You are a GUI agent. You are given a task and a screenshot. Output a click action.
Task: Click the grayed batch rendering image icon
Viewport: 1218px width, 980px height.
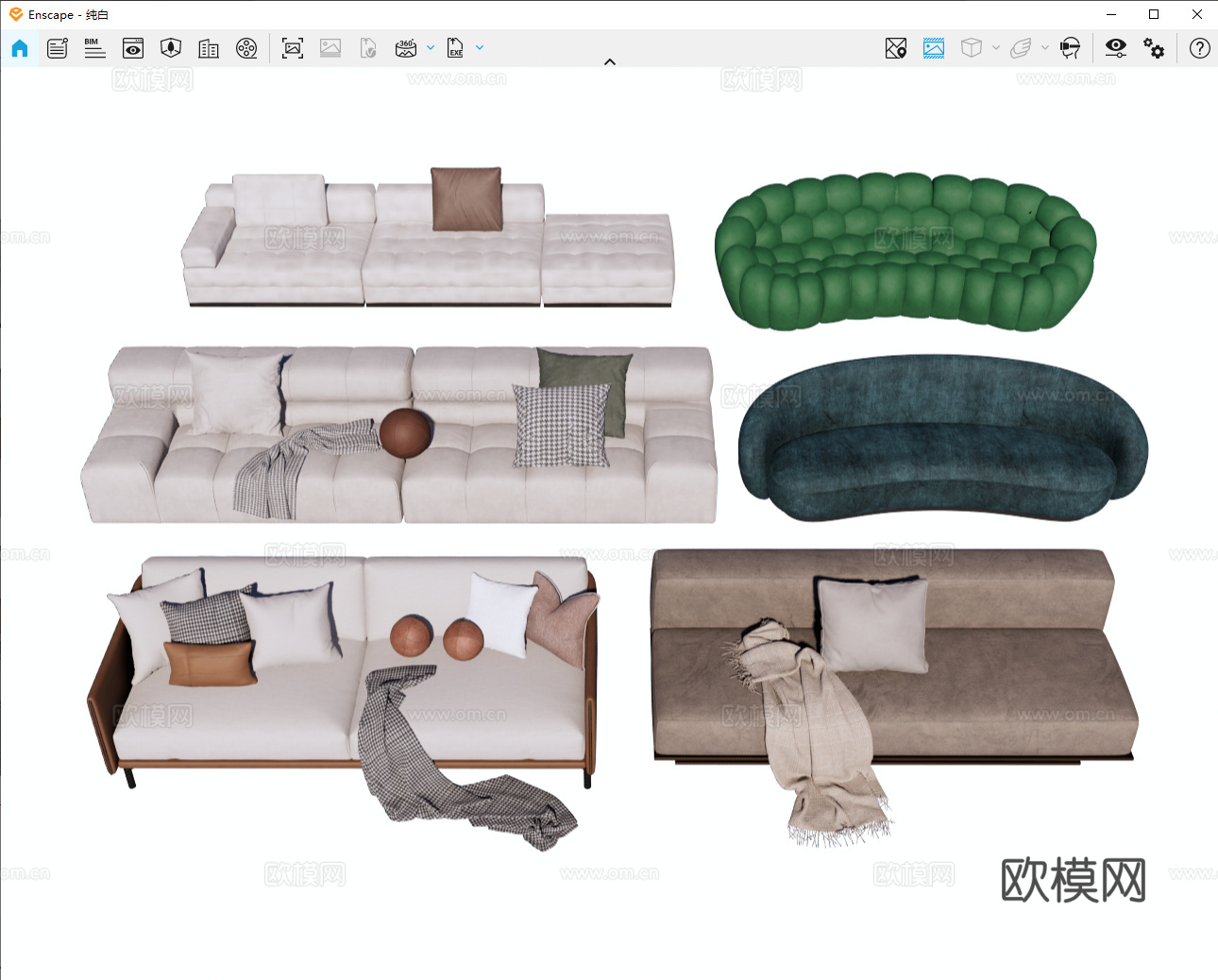pyautogui.click(x=330, y=48)
